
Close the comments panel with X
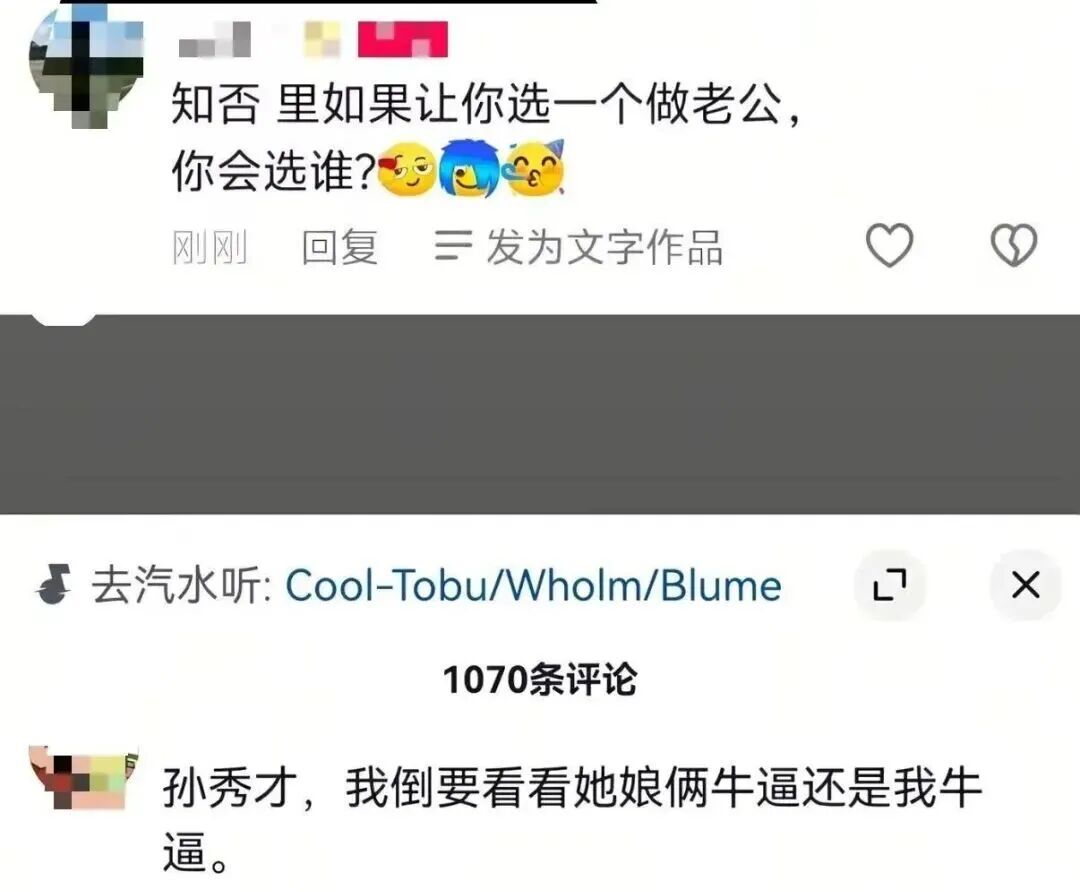(1026, 585)
